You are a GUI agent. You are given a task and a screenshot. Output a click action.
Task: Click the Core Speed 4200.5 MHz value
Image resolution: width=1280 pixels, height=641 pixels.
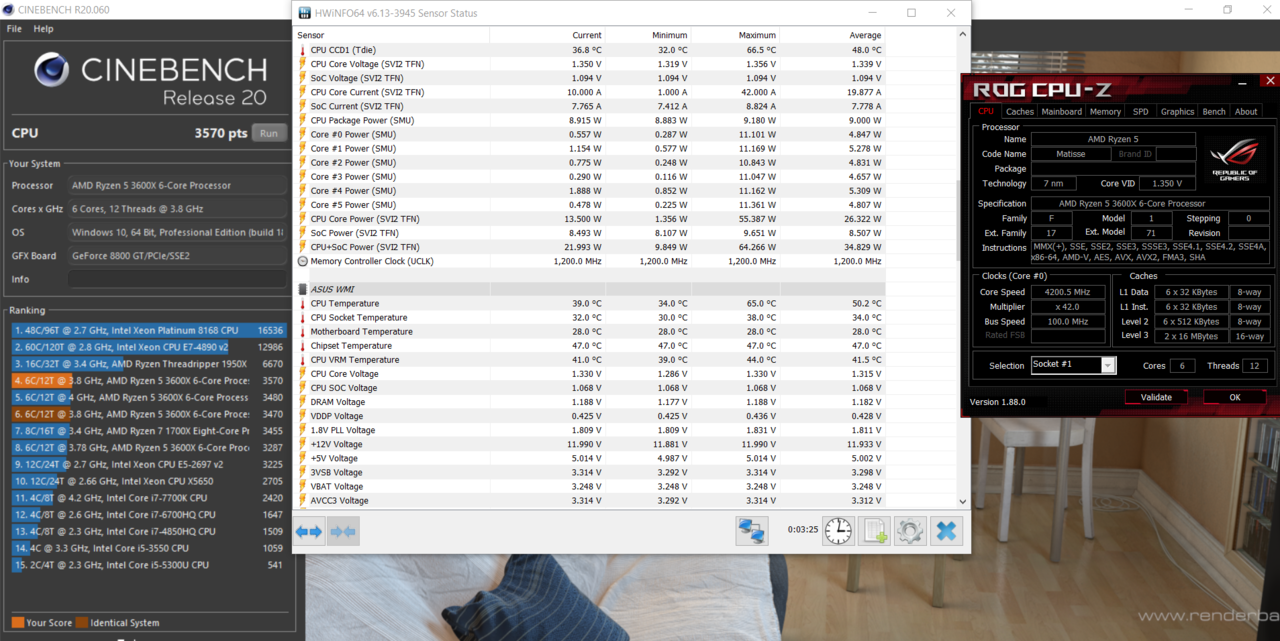pos(1068,293)
